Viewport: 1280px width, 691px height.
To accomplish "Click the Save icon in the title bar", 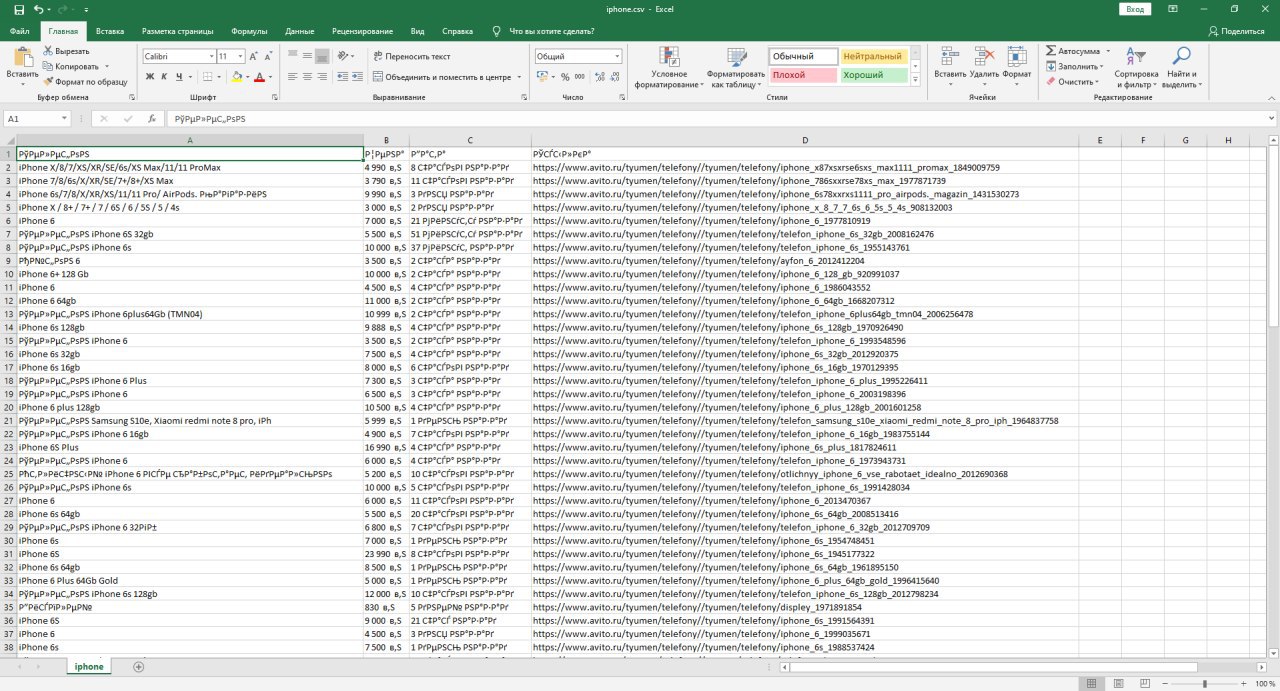I will 17,9.
